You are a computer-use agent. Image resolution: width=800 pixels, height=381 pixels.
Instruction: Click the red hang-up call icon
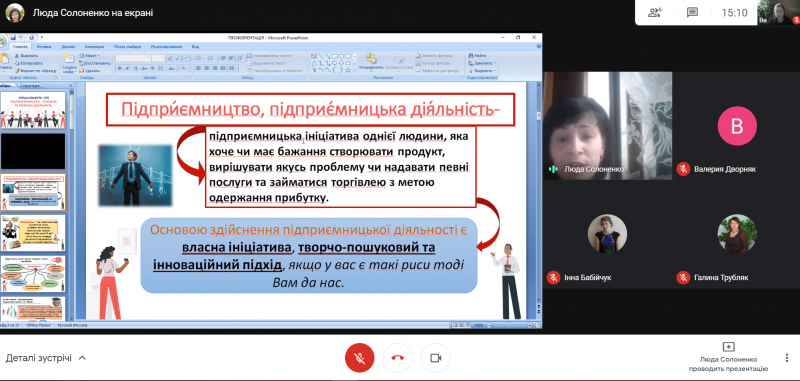tap(397, 358)
